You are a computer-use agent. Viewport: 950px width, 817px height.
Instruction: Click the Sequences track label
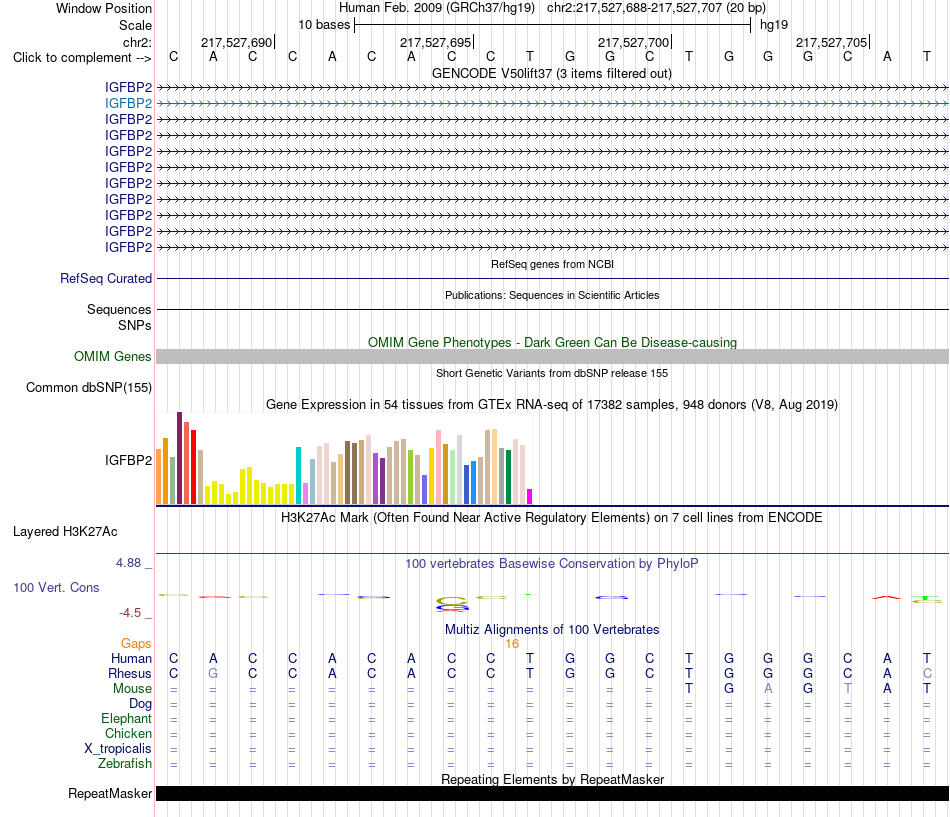119,310
